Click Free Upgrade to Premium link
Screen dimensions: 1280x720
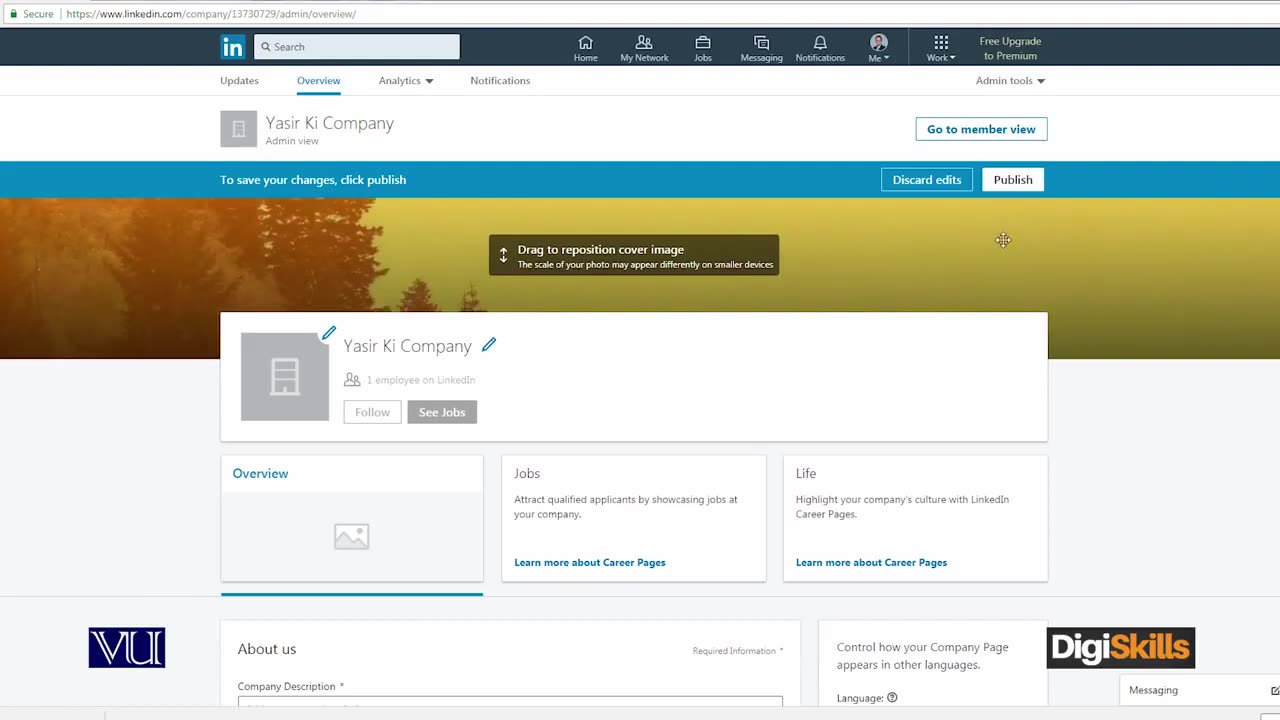[x=1010, y=48]
